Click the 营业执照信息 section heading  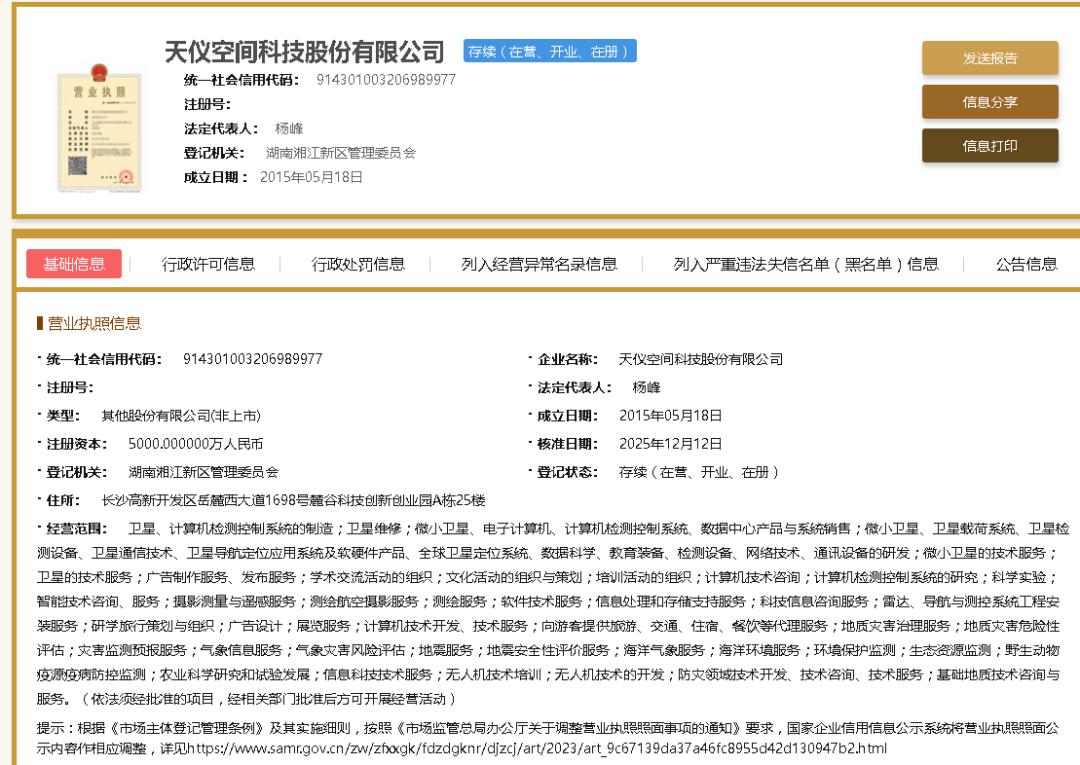(x=94, y=323)
